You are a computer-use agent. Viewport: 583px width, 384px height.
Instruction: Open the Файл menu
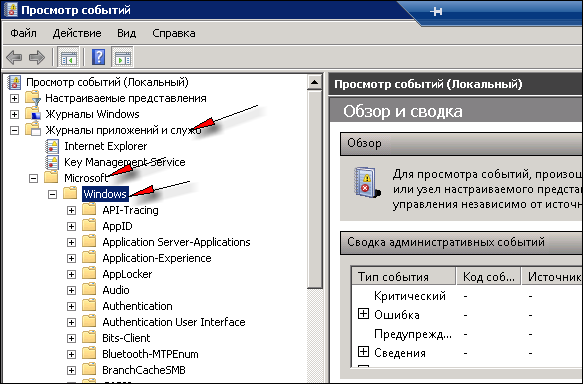[x=23, y=33]
